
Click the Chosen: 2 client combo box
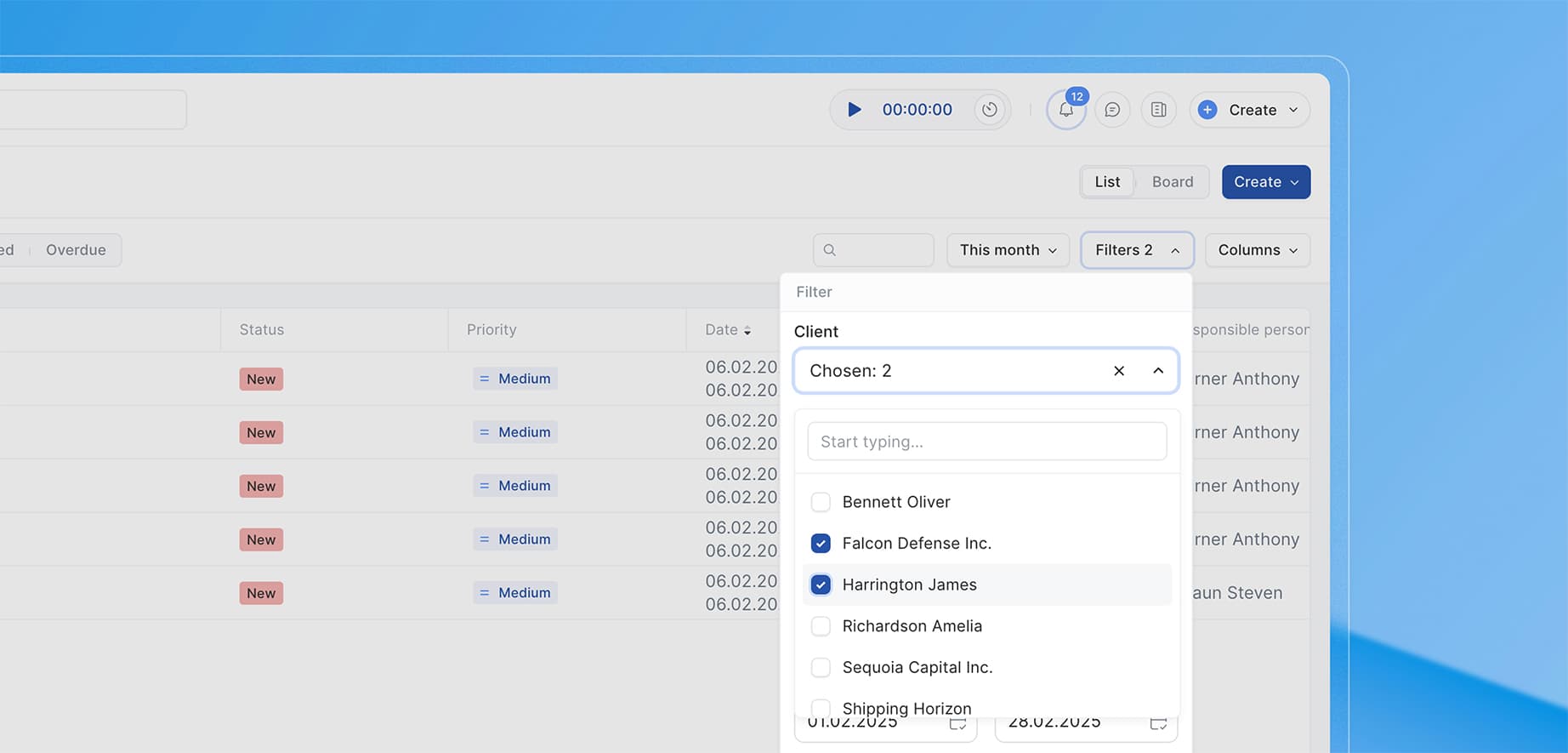point(986,371)
